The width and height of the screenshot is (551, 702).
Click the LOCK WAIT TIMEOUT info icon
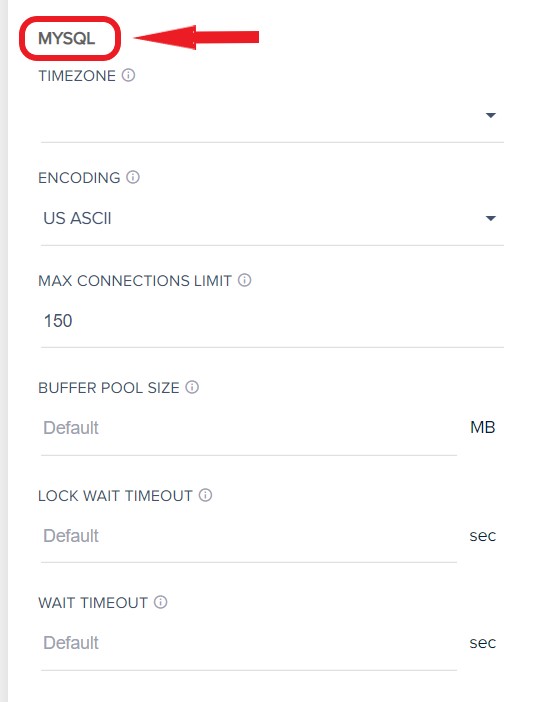click(x=205, y=495)
